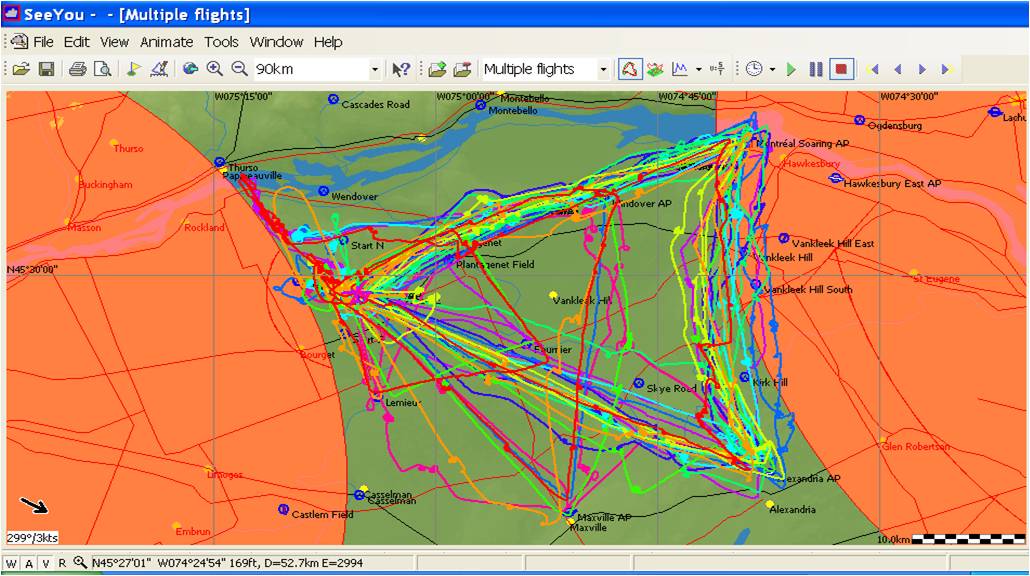Click the globe map view icon
Screen dimensions: 1030x576
point(190,69)
